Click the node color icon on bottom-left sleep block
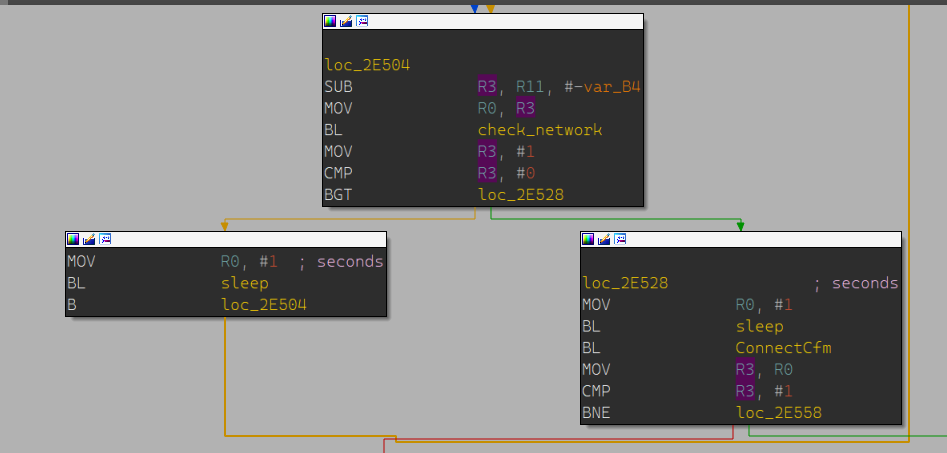The width and height of the screenshot is (947, 453). coord(72,239)
